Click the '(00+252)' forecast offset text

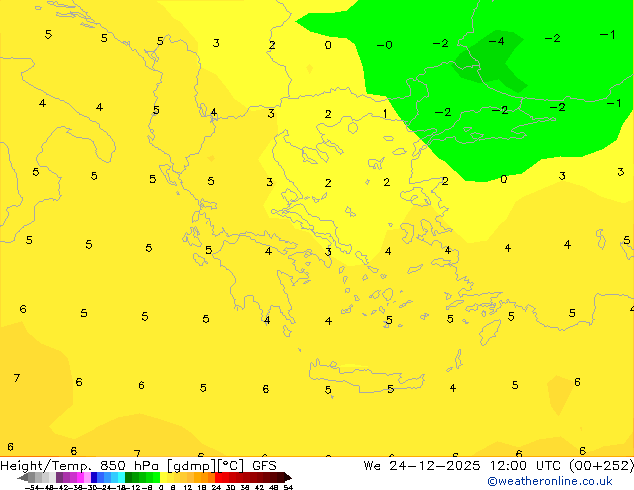(601, 466)
